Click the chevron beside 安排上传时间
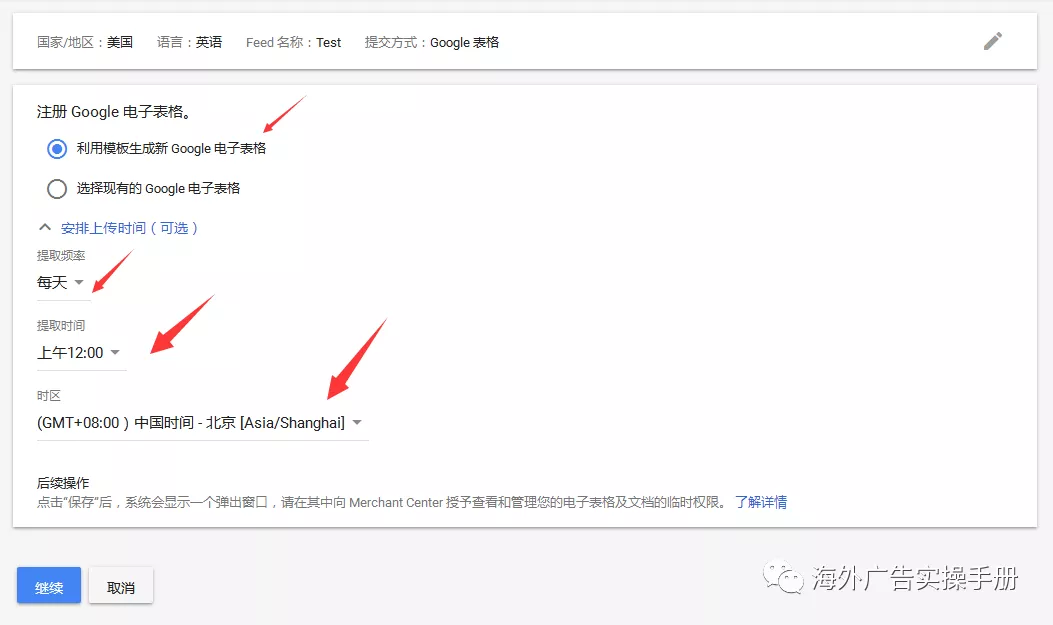Screen dimensions: 1053x625 45,228
